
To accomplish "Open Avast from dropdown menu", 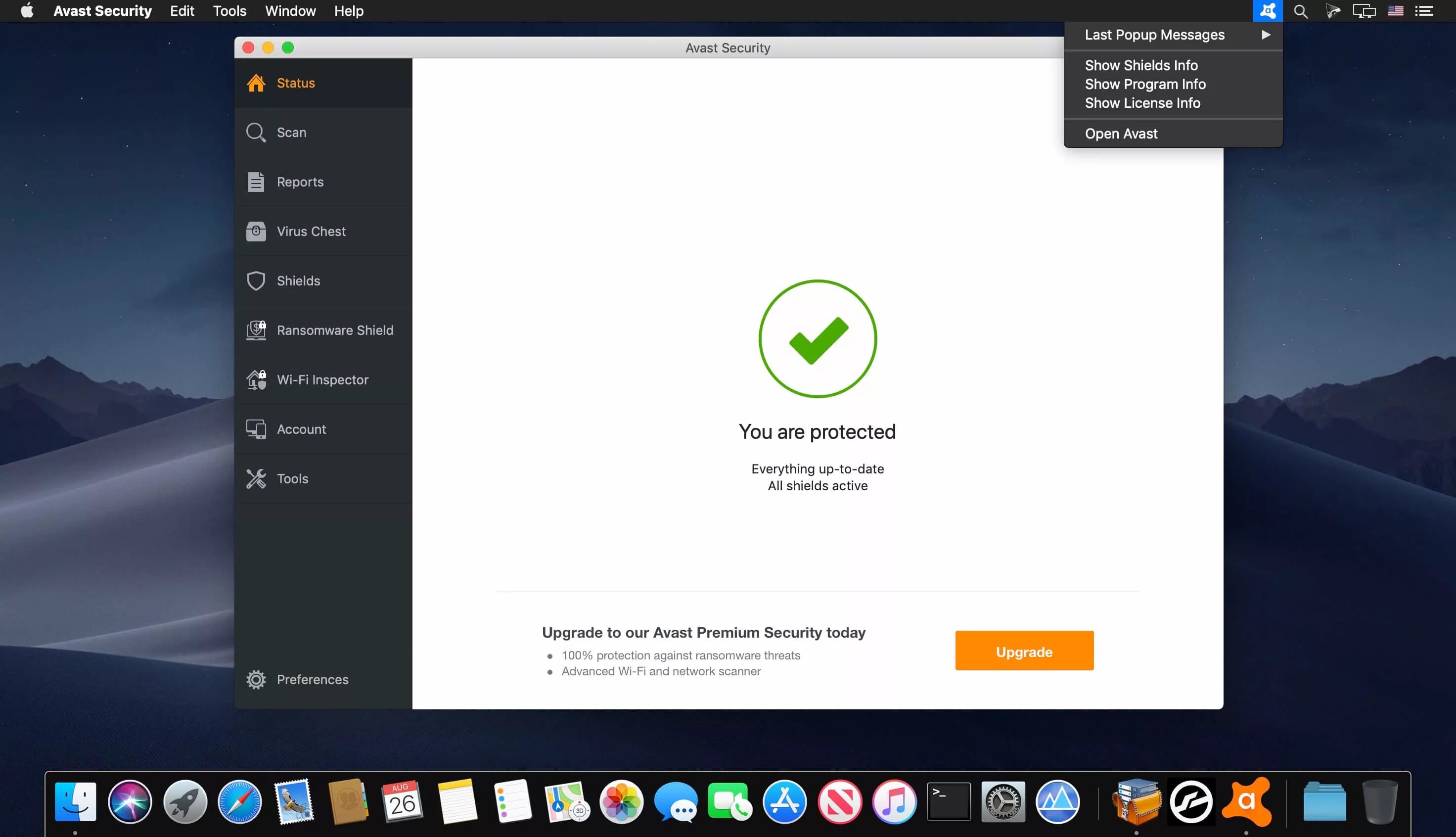I will [1121, 133].
